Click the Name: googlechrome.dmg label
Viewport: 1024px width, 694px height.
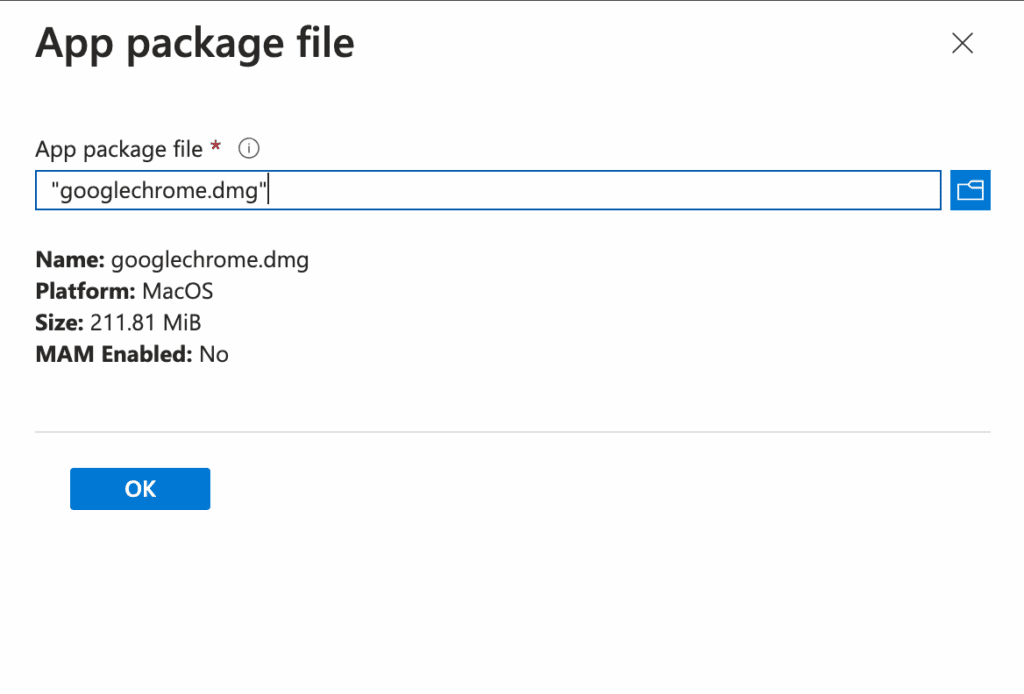[170, 259]
